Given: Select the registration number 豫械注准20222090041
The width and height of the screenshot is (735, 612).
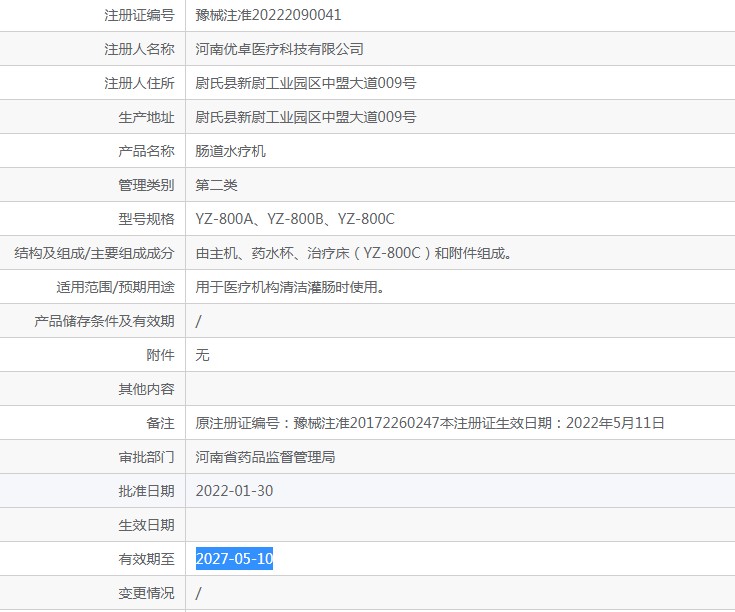Looking at the screenshot, I should pos(268,15).
